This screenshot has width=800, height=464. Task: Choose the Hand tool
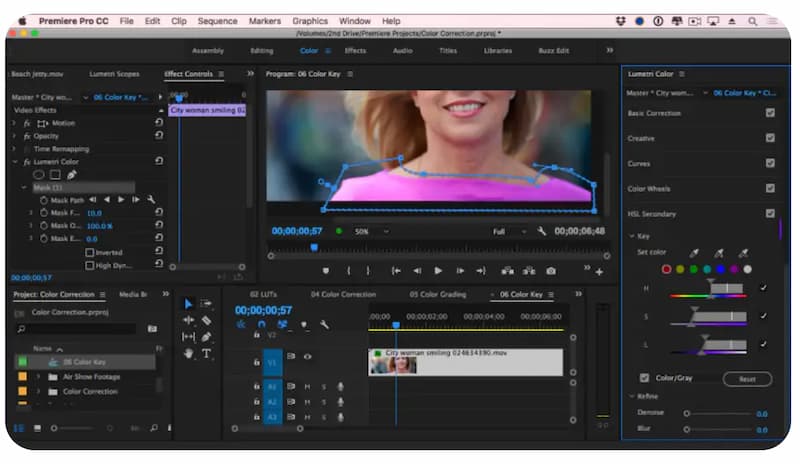click(x=189, y=353)
